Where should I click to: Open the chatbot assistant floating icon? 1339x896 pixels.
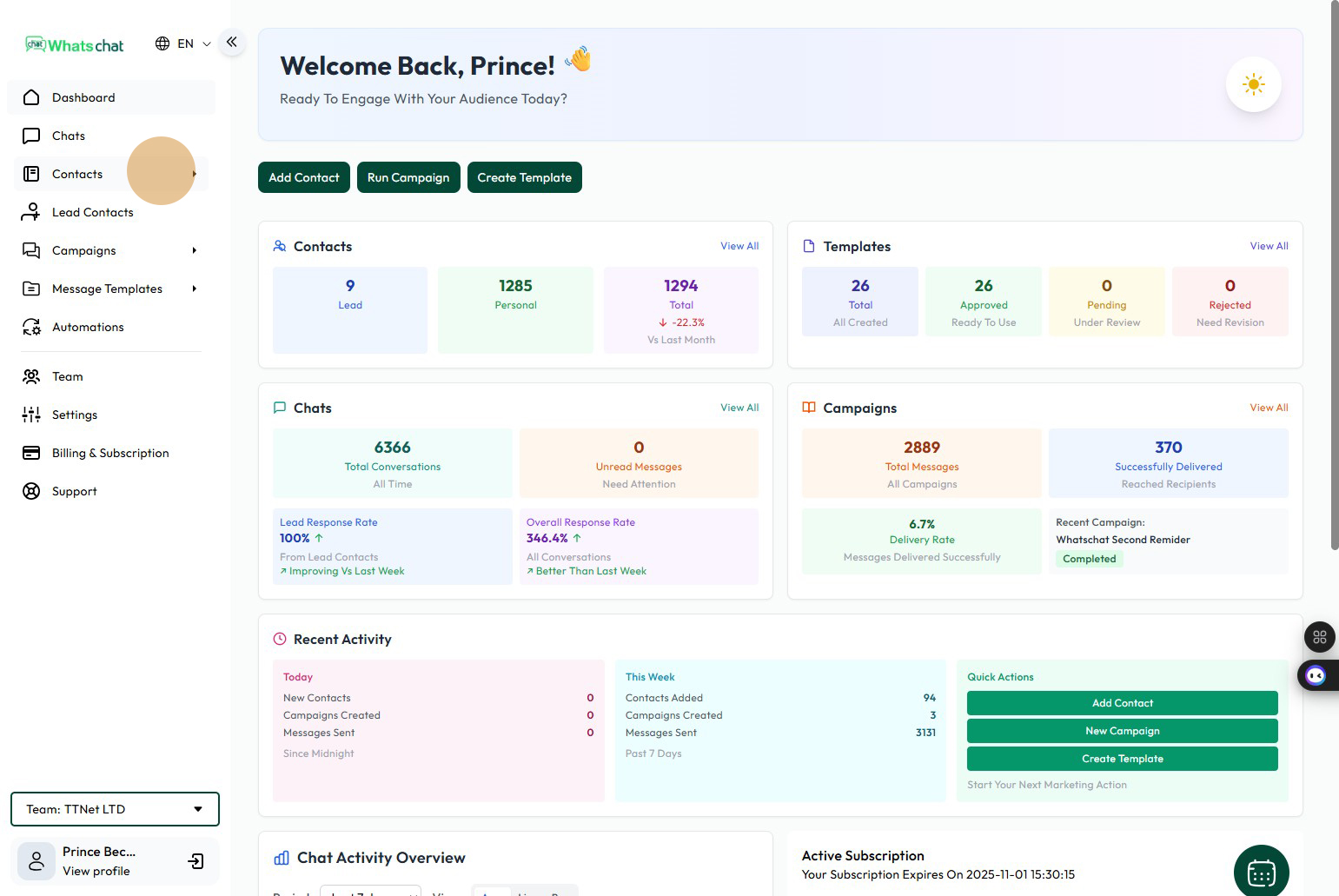point(1316,675)
